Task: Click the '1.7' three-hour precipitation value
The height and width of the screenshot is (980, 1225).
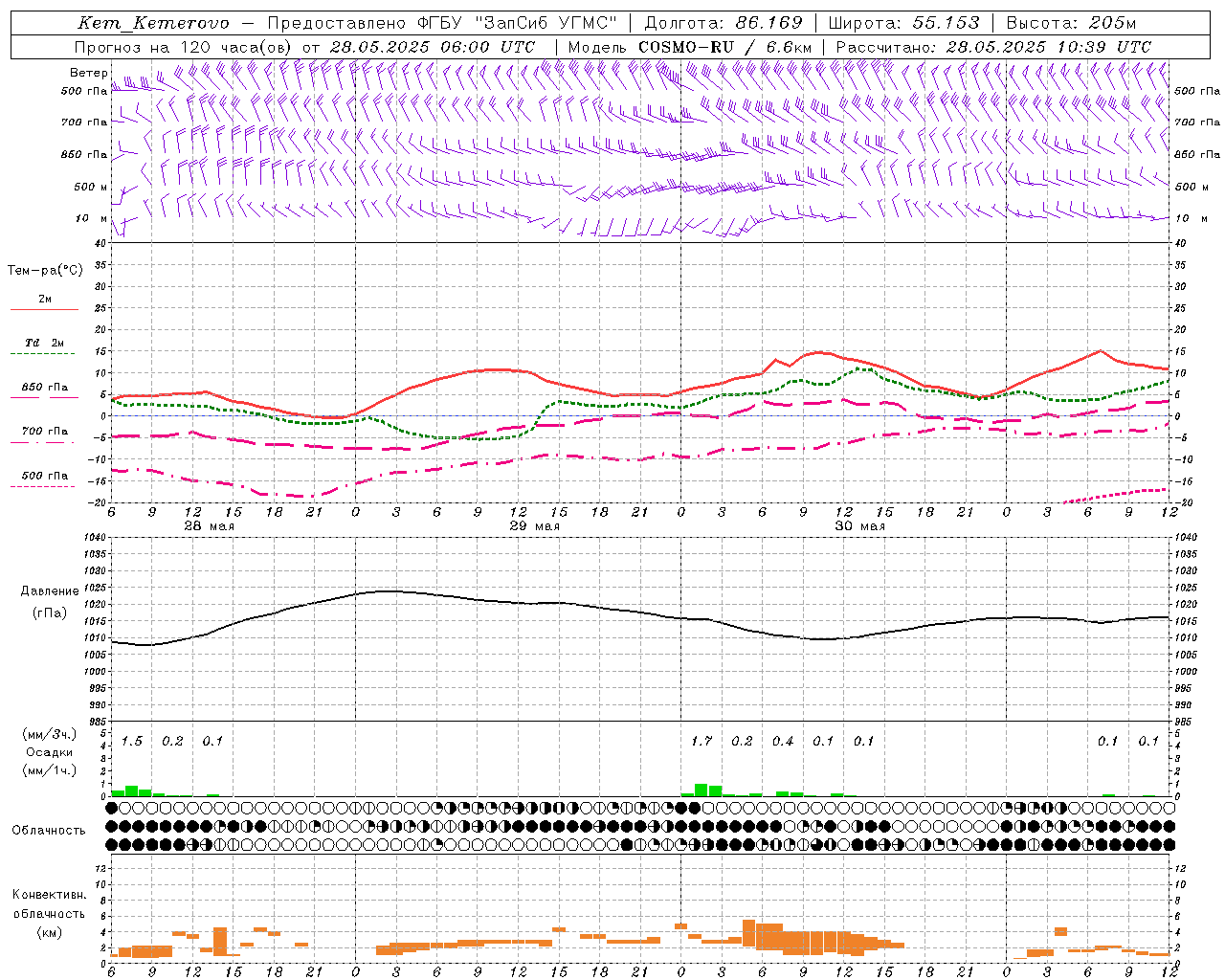Action: (702, 741)
